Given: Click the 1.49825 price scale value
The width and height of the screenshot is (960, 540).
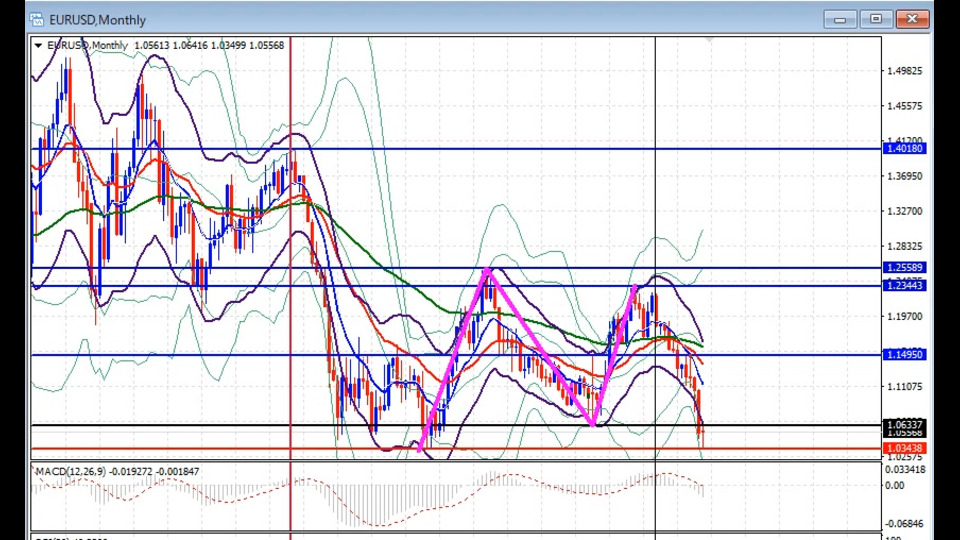Looking at the screenshot, I should pos(905,71).
